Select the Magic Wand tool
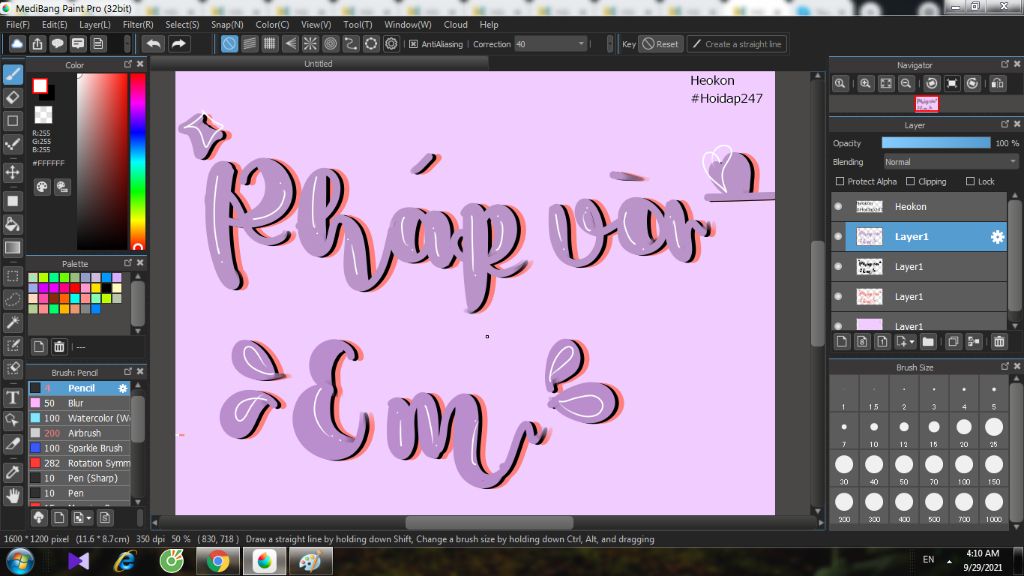The height and width of the screenshot is (576, 1024). (x=13, y=322)
